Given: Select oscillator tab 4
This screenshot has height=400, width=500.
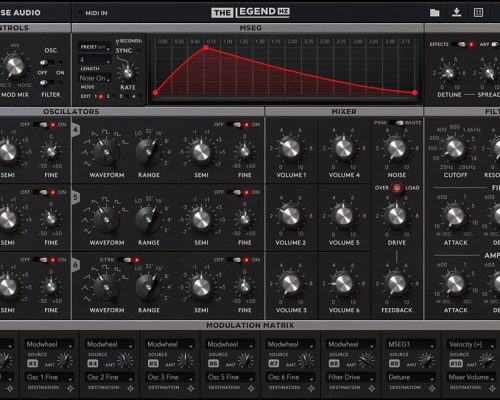Looking at the screenshot, I should click(76, 130).
